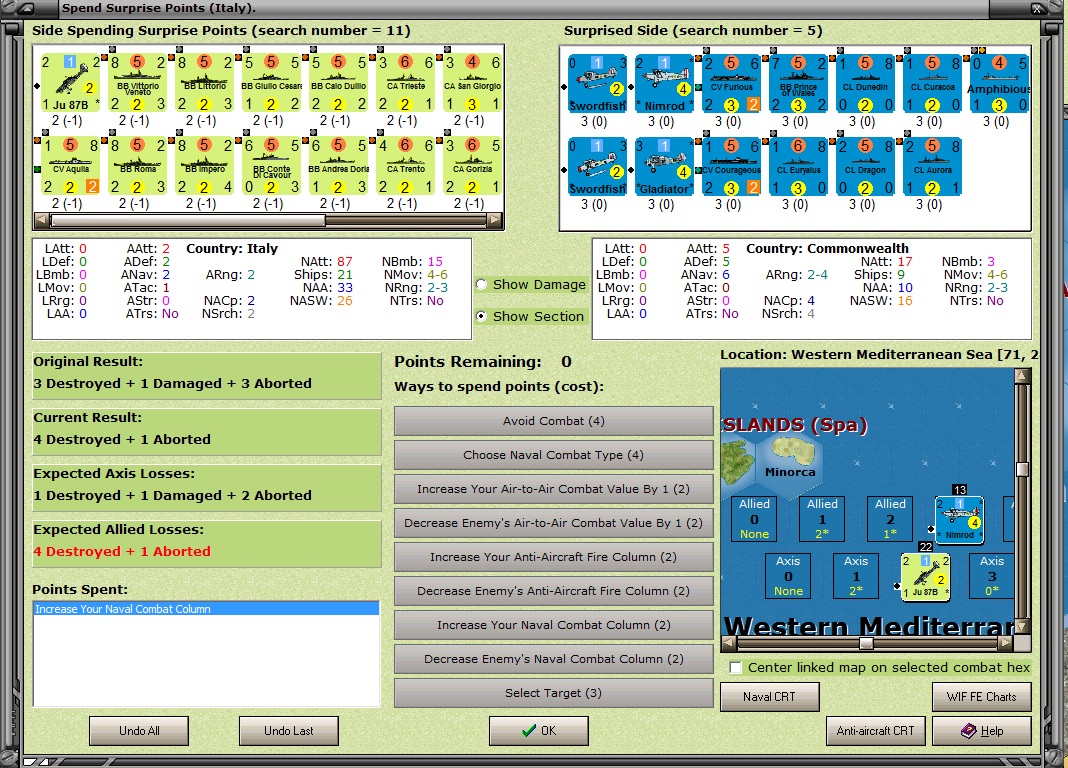Select the Show Damage radio button
The width and height of the screenshot is (1068, 768).
[482, 285]
